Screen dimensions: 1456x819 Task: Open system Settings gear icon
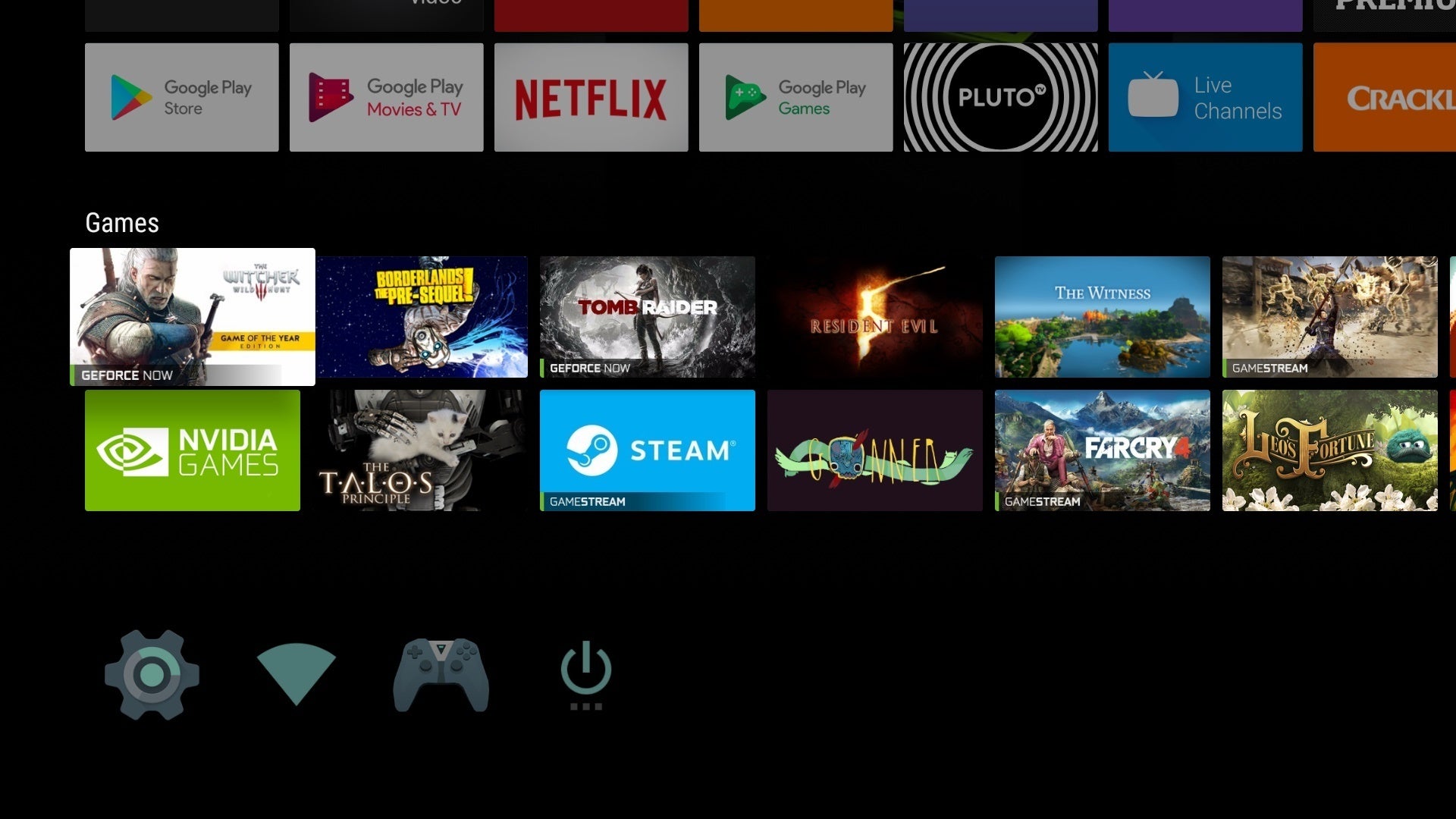click(152, 675)
